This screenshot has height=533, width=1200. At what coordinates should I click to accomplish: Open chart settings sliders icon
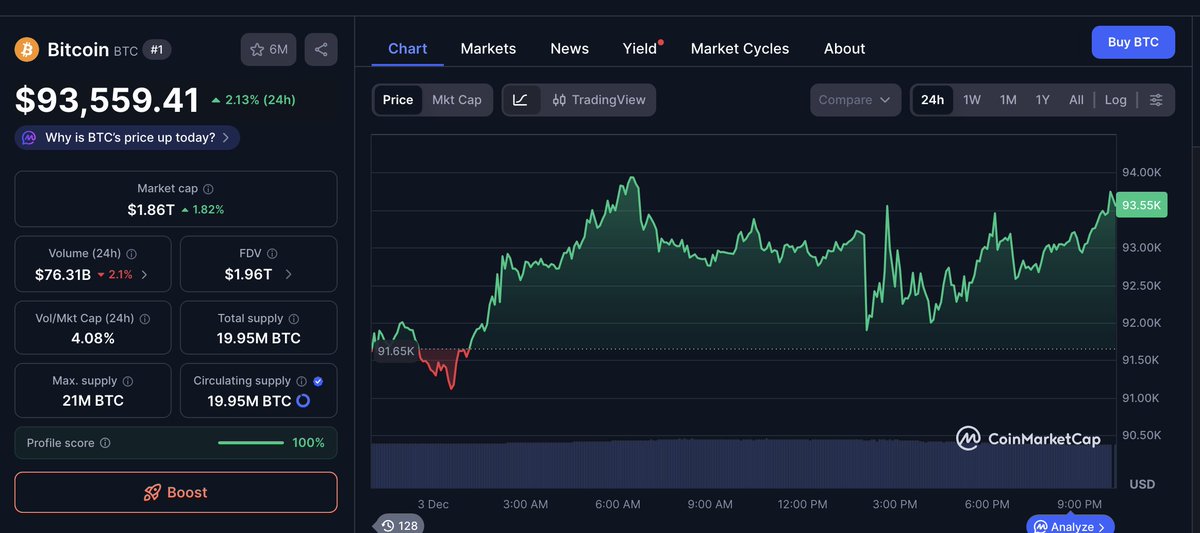click(1156, 100)
